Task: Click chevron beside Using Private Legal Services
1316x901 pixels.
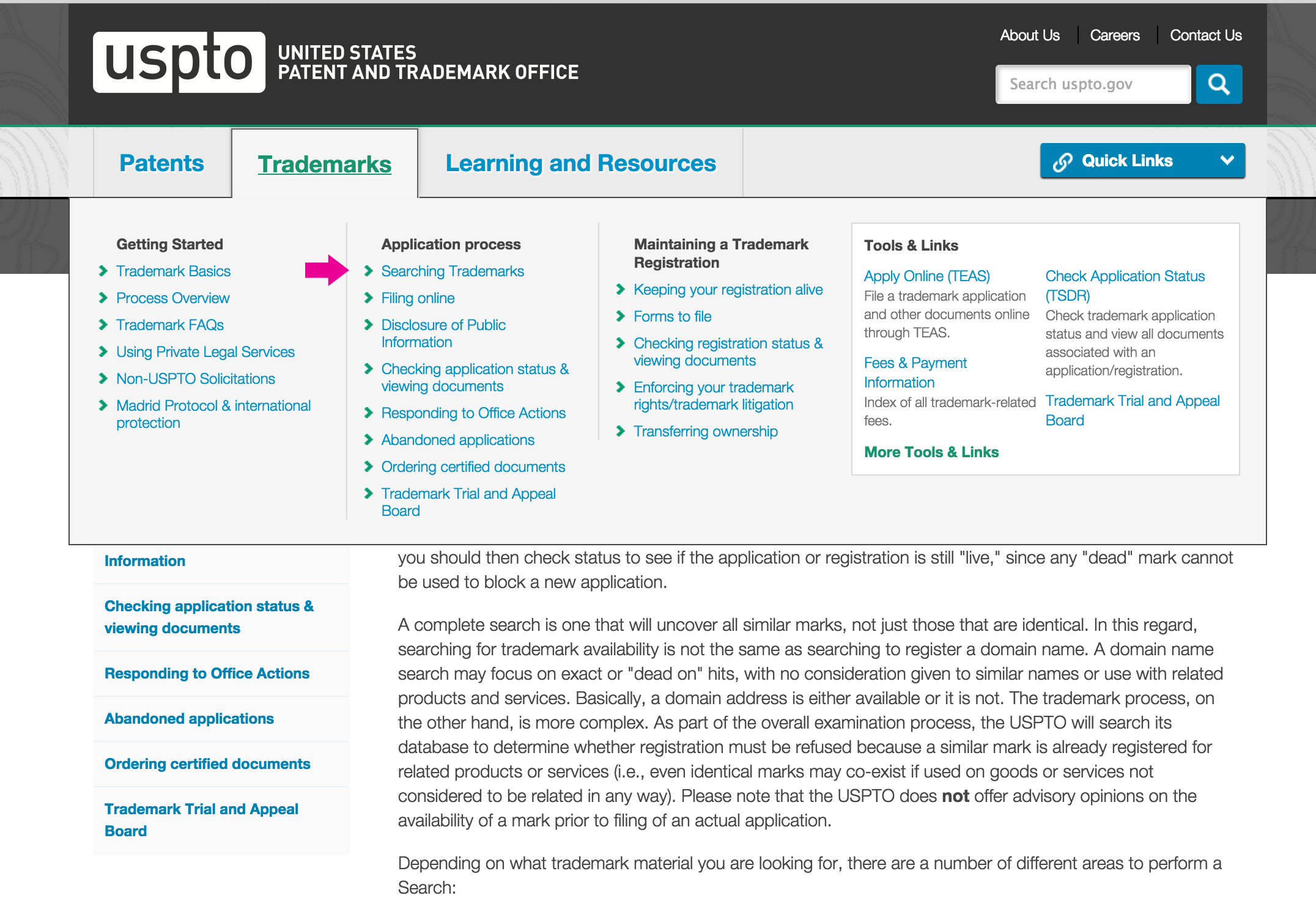Action: click(103, 351)
